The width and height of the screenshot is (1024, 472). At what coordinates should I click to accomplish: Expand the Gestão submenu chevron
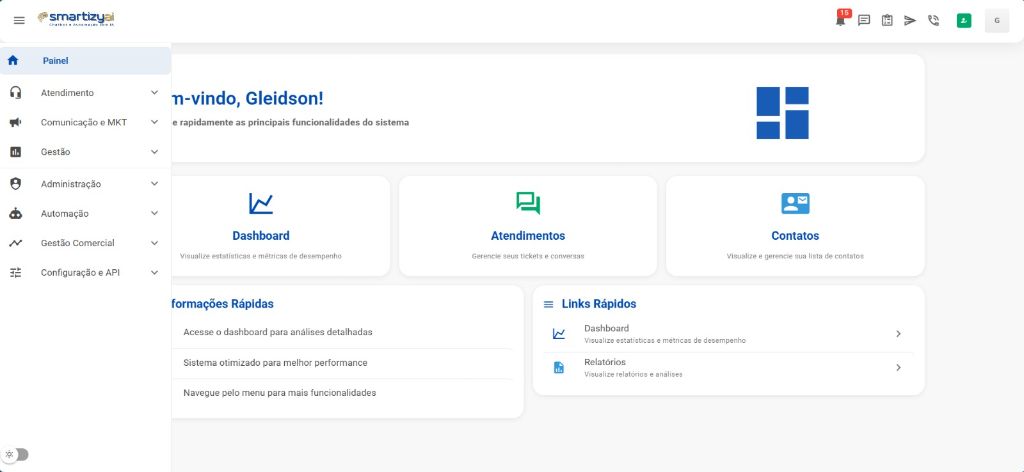click(x=154, y=151)
